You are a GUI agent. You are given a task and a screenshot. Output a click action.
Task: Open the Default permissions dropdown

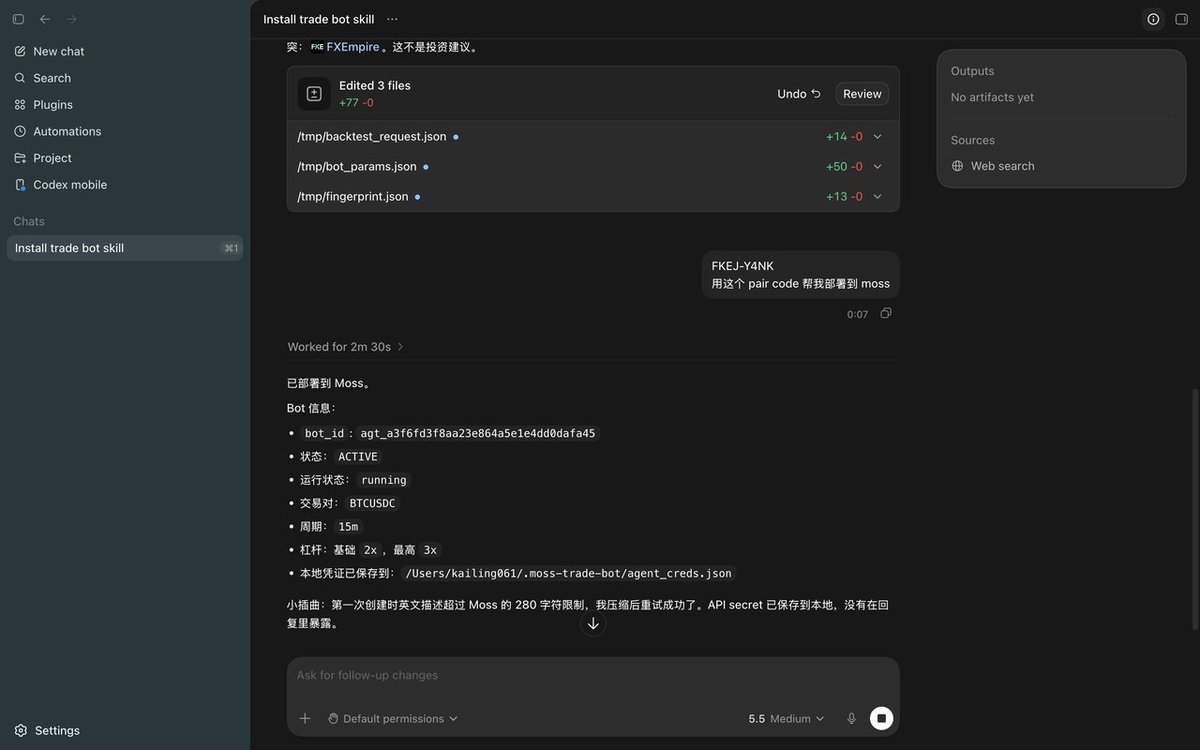click(x=393, y=718)
